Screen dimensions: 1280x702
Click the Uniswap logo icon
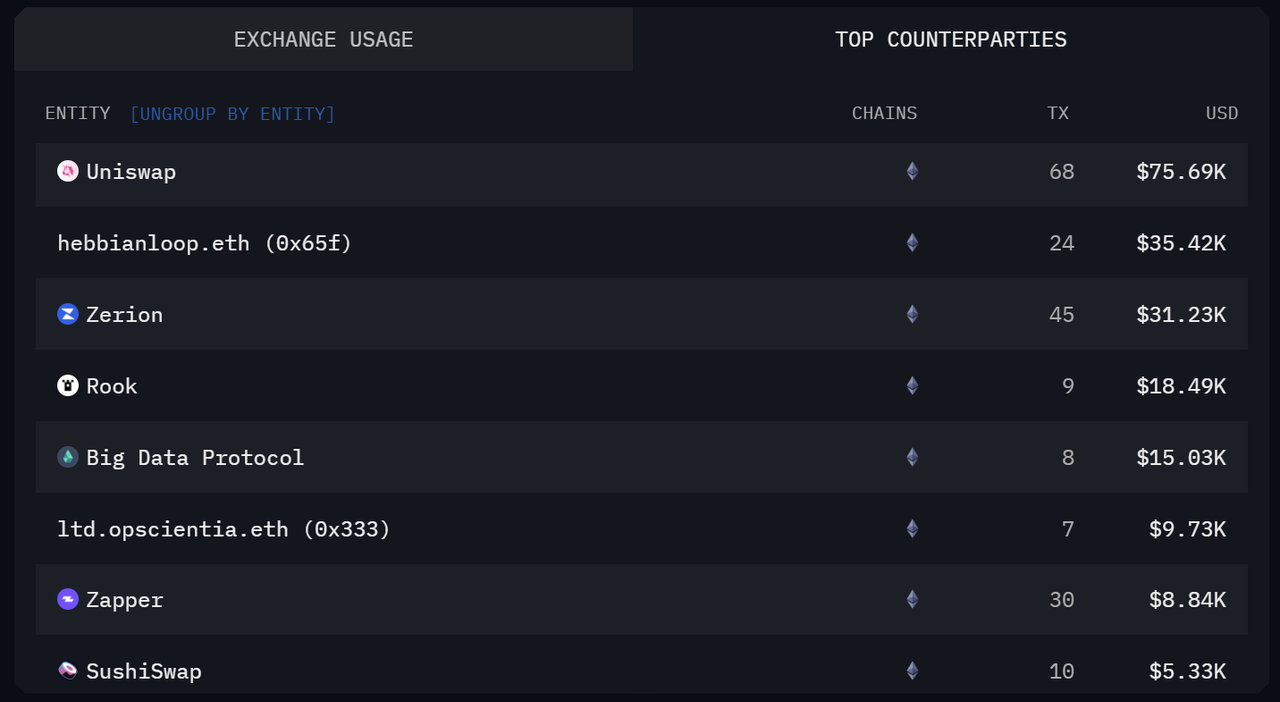(x=68, y=171)
